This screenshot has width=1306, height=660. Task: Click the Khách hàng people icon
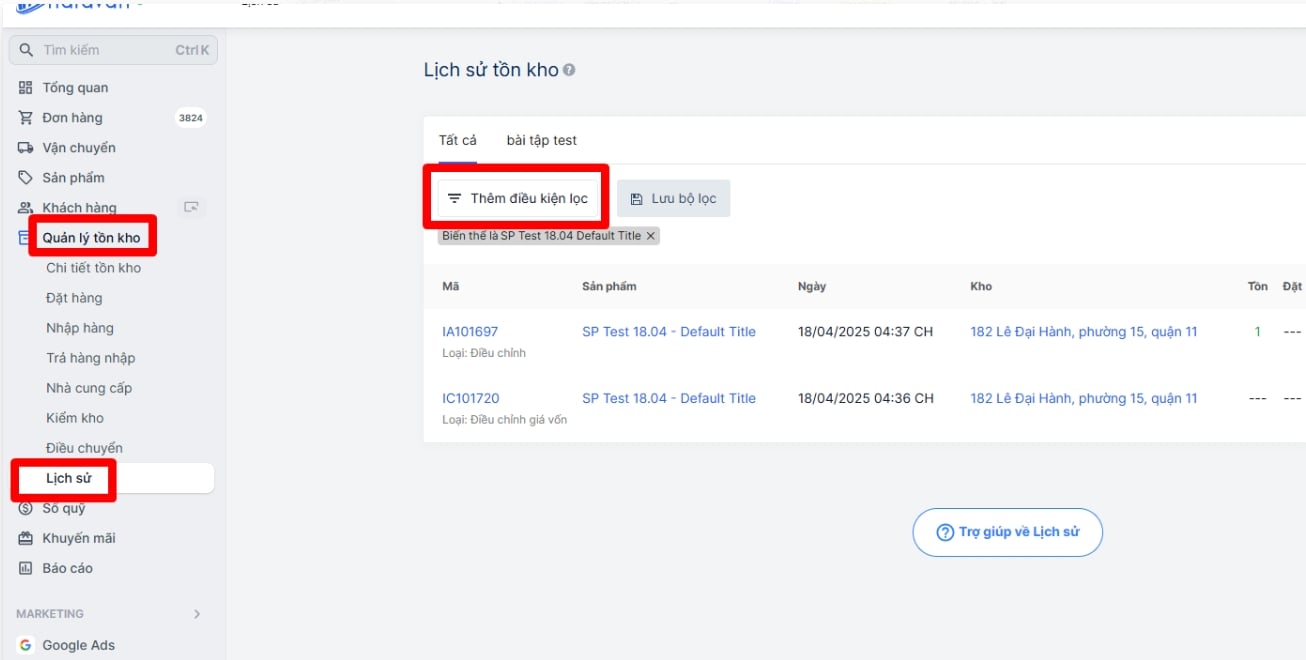[26, 208]
